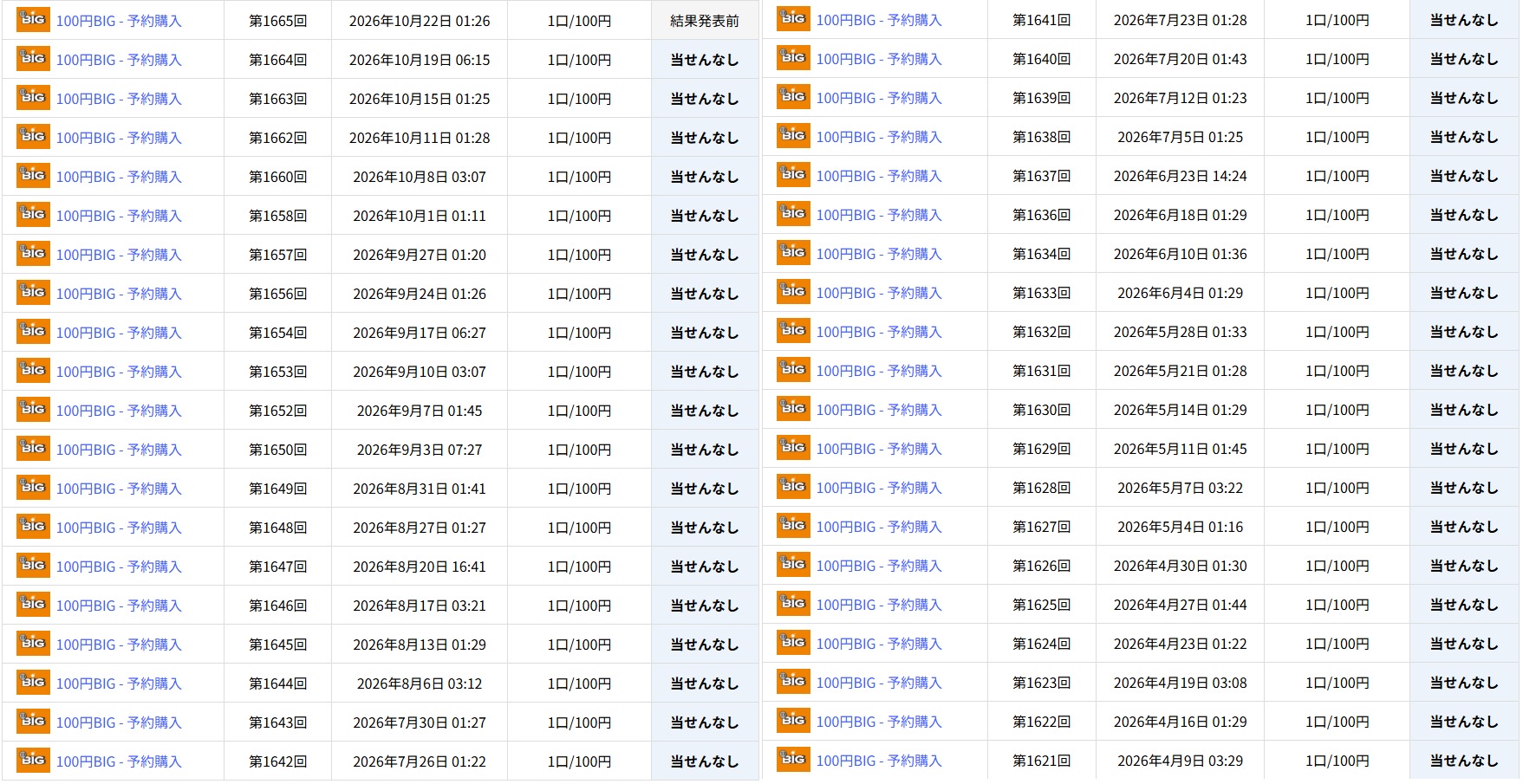The height and width of the screenshot is (784, 1523).
Task: Select the BIG icon beside 第1660回
Action: point(33,176)
